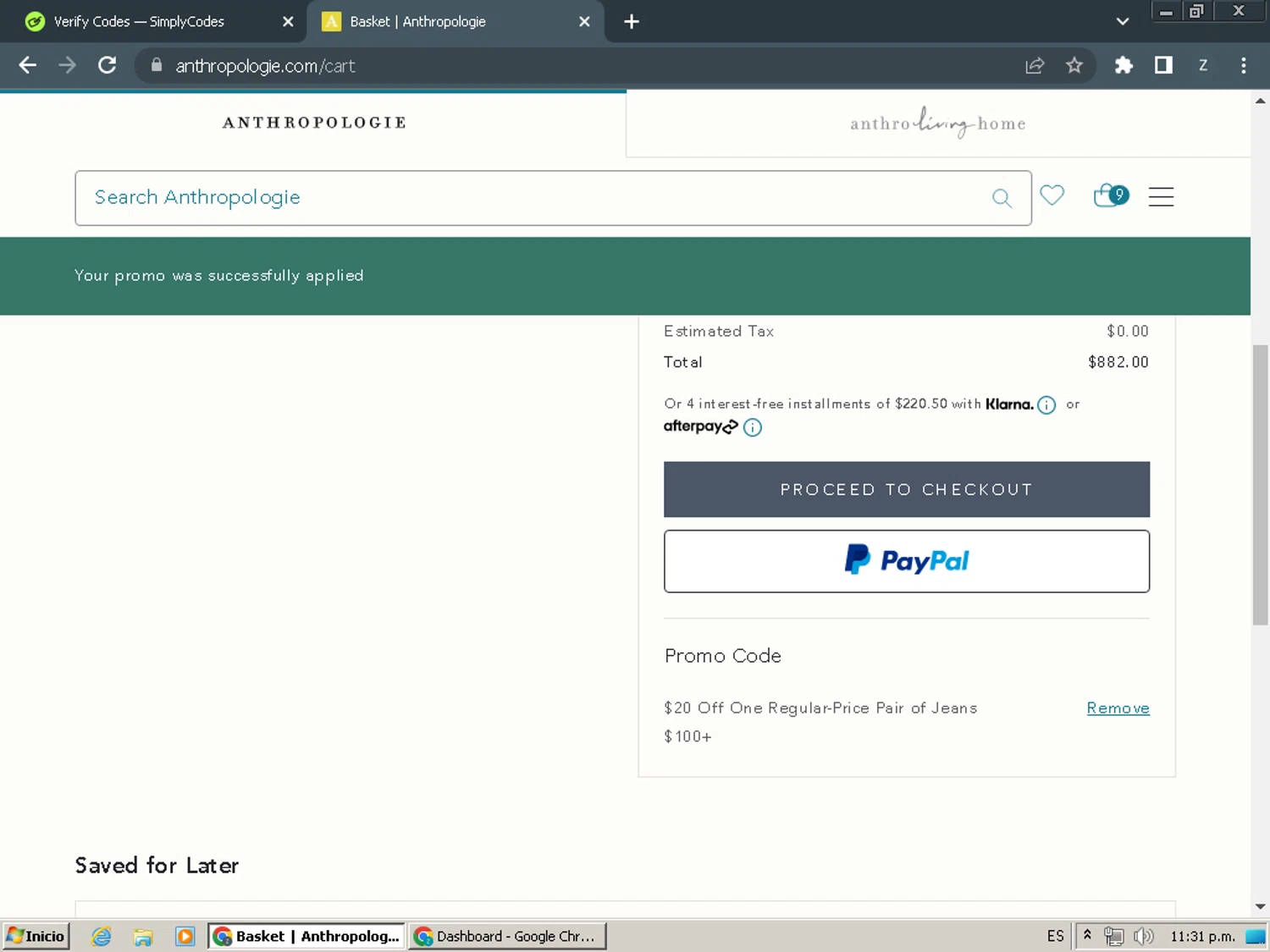Image resolution: width=1270 pixels, height=952 pixels.
Task: Click the search magnifier icon
Action: point(1002,198)
